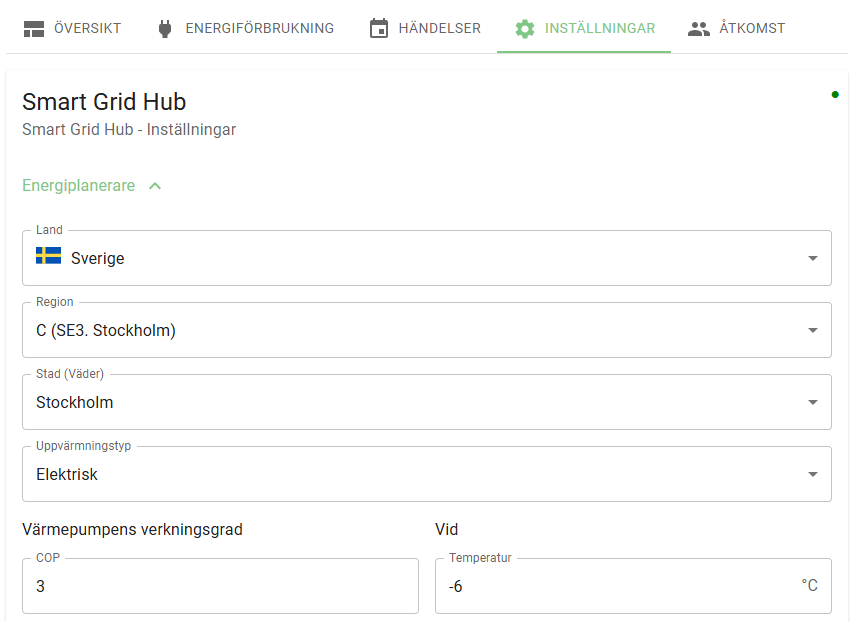This screenshot has width=856, height=622.
Task: Click the Åtkomst people icon
Action: (x=699, y=28)
